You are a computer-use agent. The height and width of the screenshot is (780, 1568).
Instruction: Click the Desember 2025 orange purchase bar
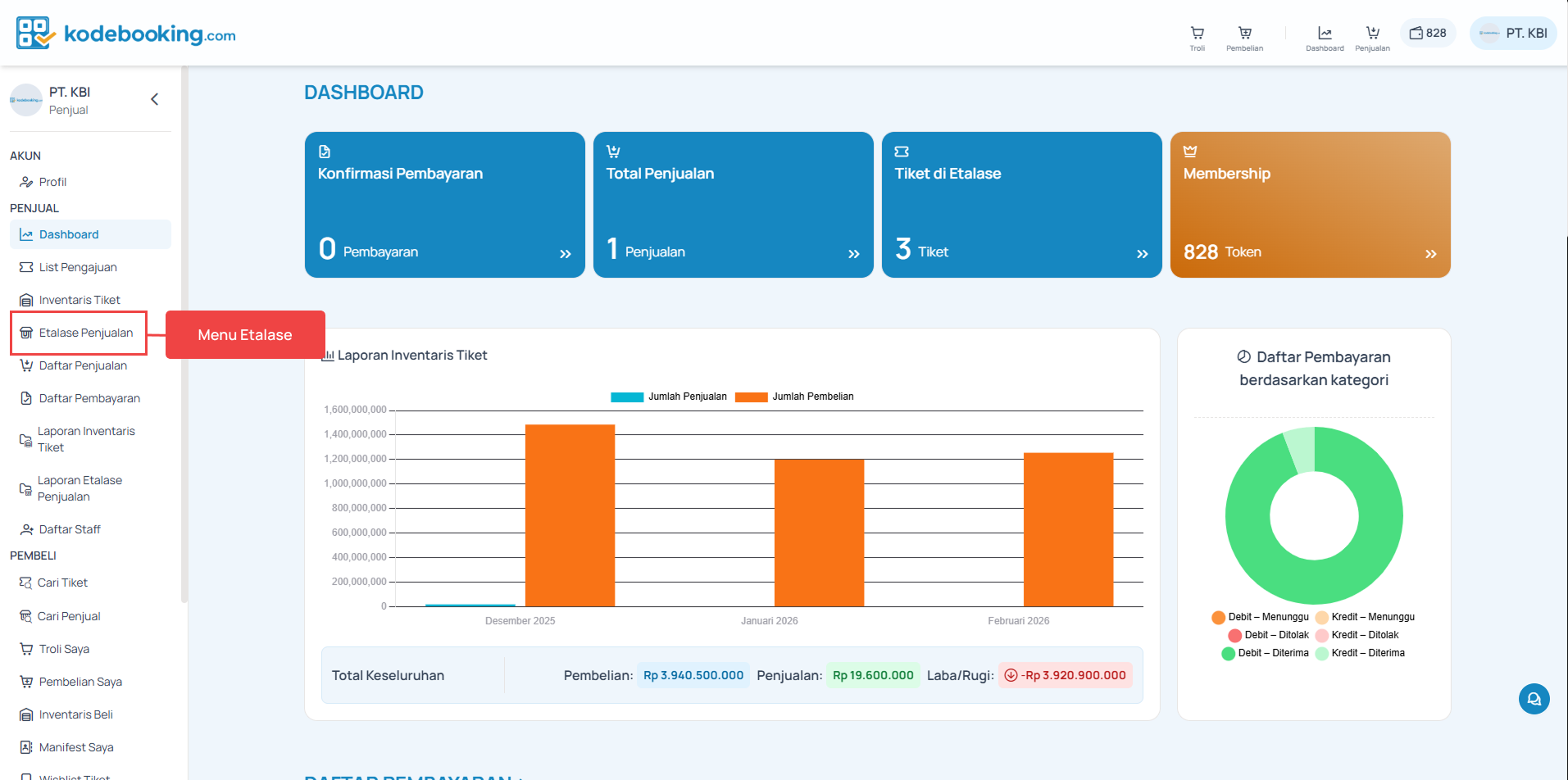(x=570, y=515)
